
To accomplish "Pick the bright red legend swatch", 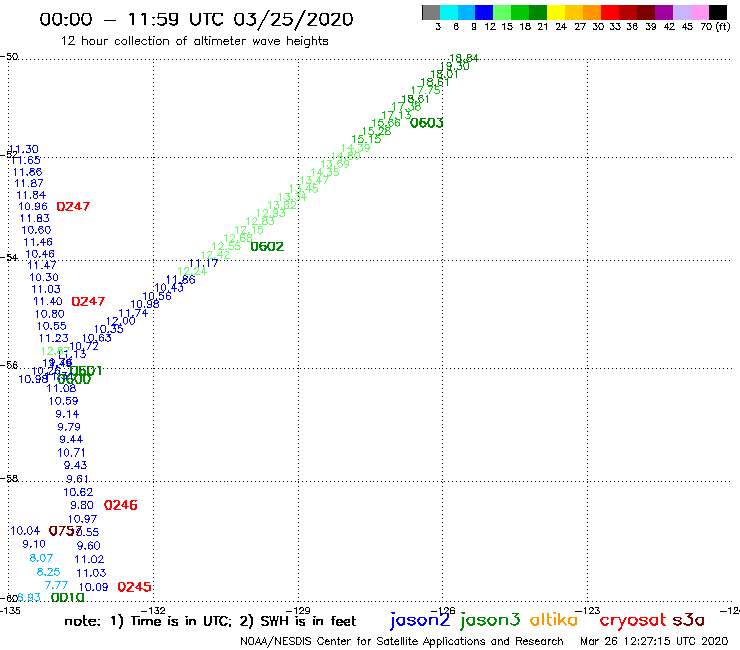I will (x=610, y=12).
